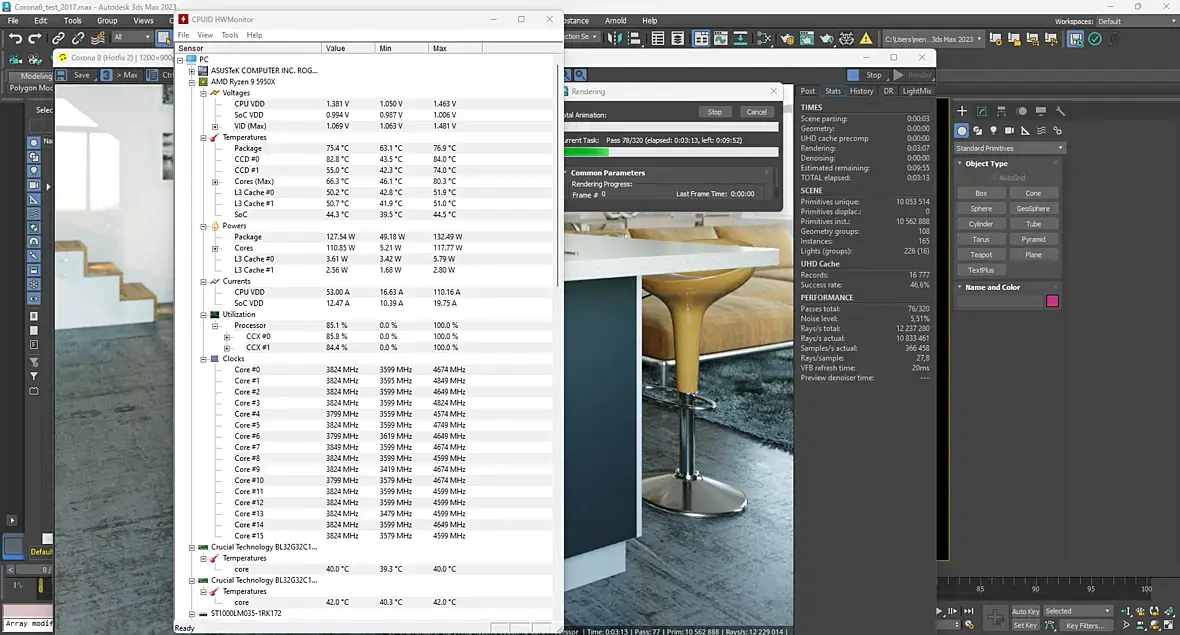Toggle the Layer Explorer toolbar icon
The image size is (1180, 635).
(677, 38)
